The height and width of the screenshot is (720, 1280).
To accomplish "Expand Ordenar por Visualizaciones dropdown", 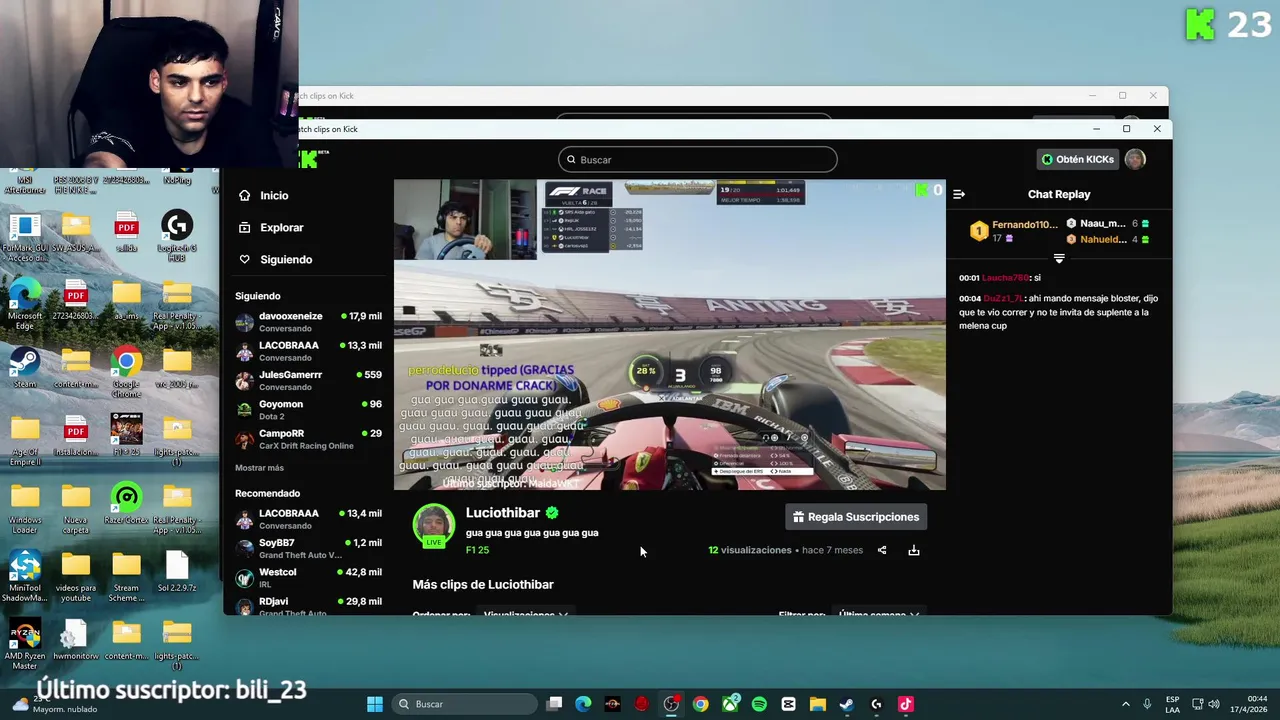I will [525, 614].
